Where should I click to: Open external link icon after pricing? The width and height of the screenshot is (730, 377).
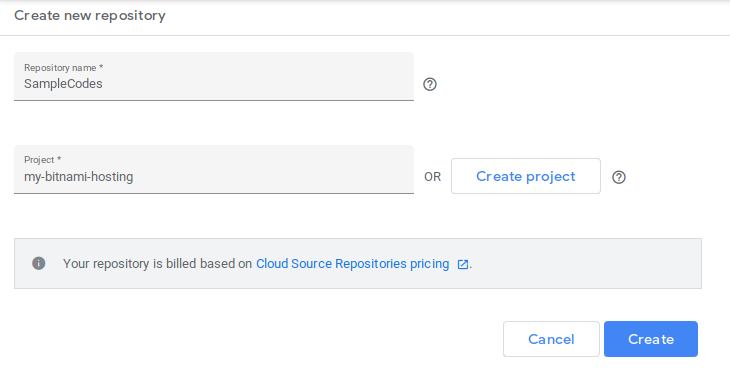(463, 264)
